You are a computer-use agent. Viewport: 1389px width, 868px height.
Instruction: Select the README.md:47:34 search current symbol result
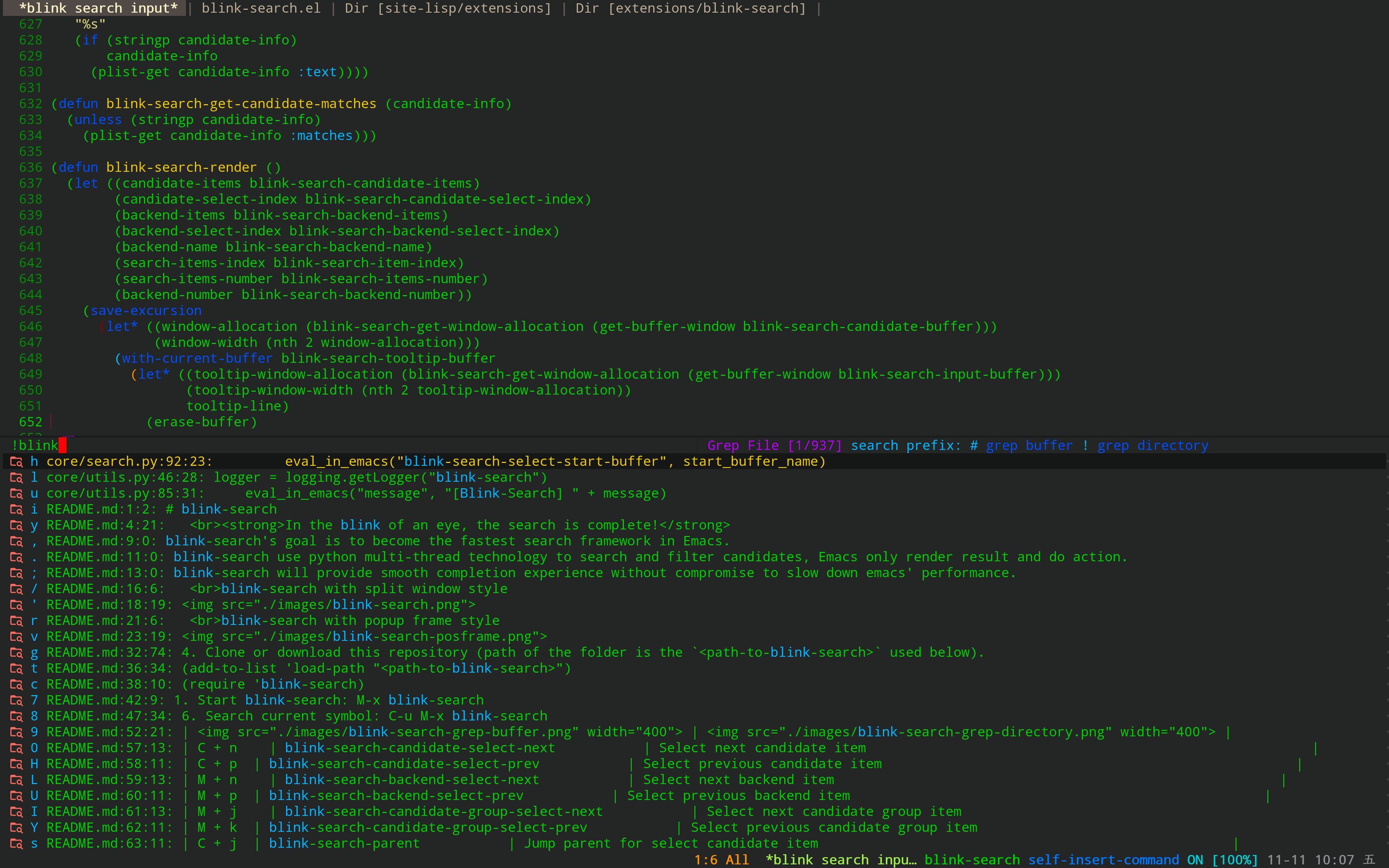point(296,716)
